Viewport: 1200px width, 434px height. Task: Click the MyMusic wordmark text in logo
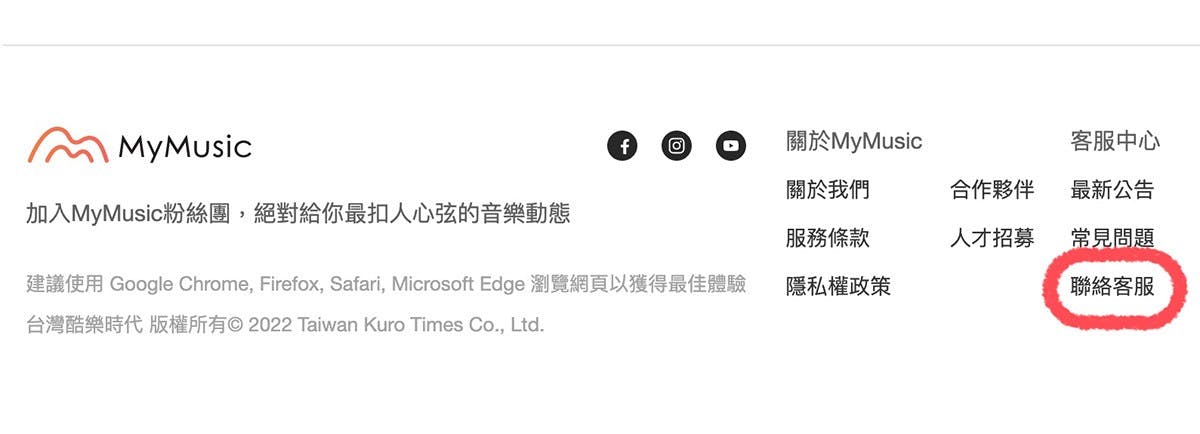click(185, 148)
